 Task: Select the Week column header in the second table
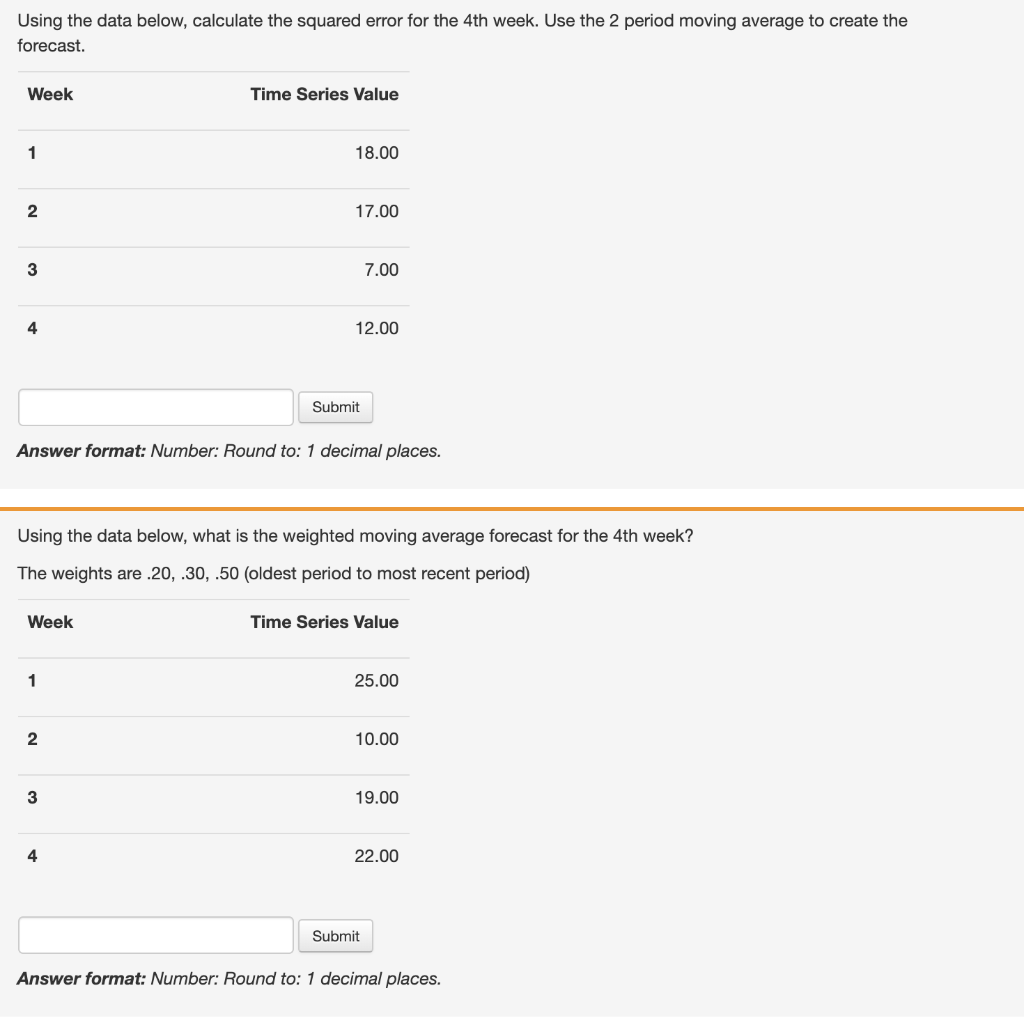[x=50, y=622]
